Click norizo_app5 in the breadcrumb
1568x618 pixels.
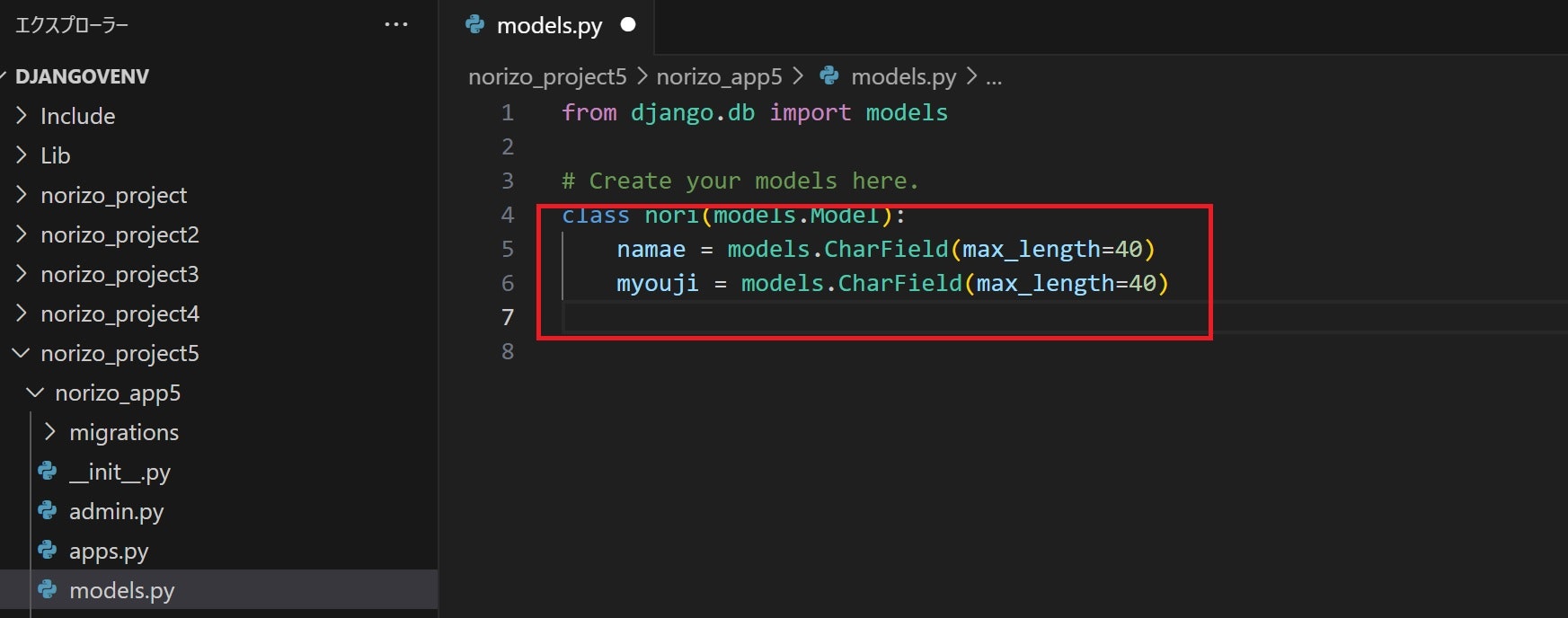click(x=719, y=77)
